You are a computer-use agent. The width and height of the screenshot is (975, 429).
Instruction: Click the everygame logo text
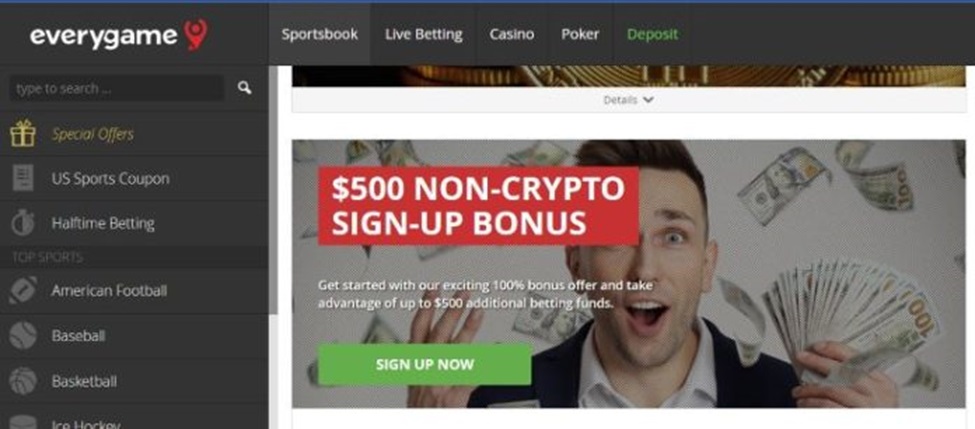click(x=104, y=36)
